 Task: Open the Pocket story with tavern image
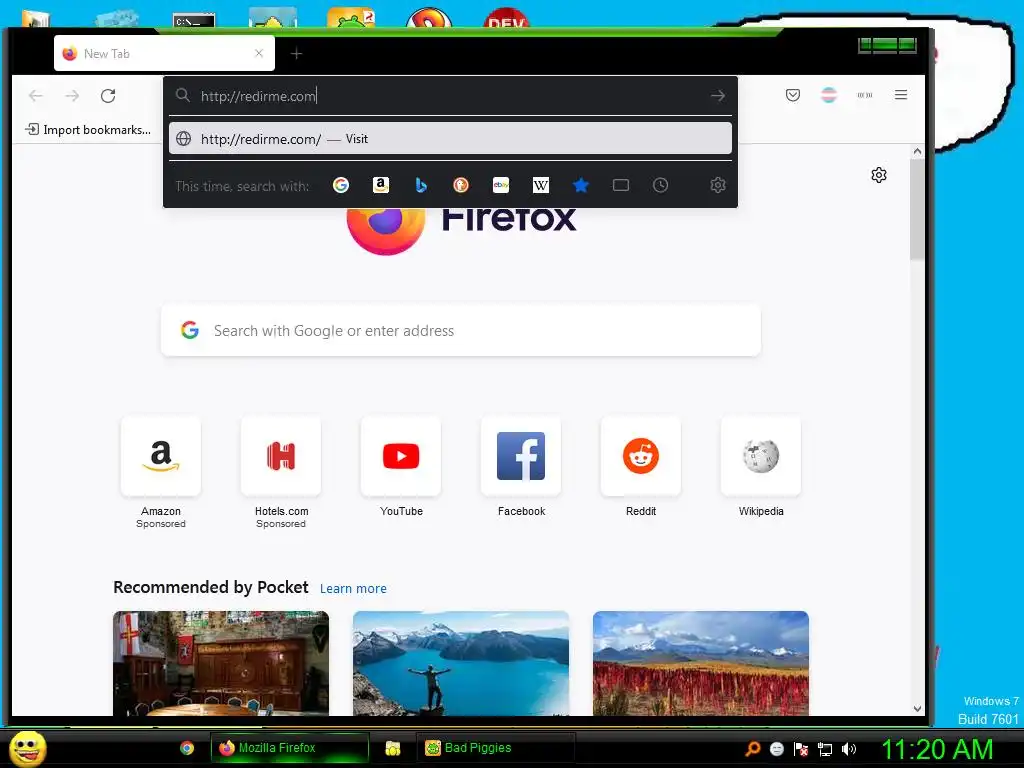pyautogui.click(x=221, y=664)
